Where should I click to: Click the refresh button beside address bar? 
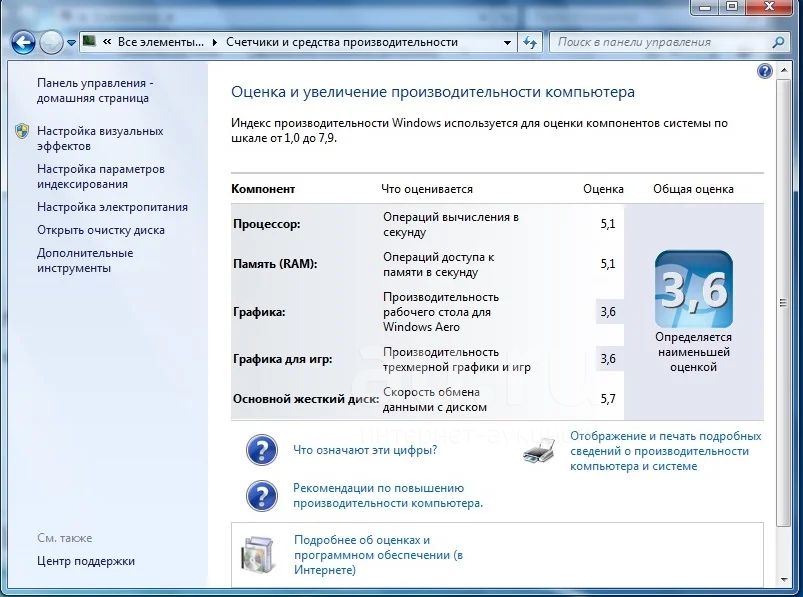pyautogui.click(x=530, y=42)
